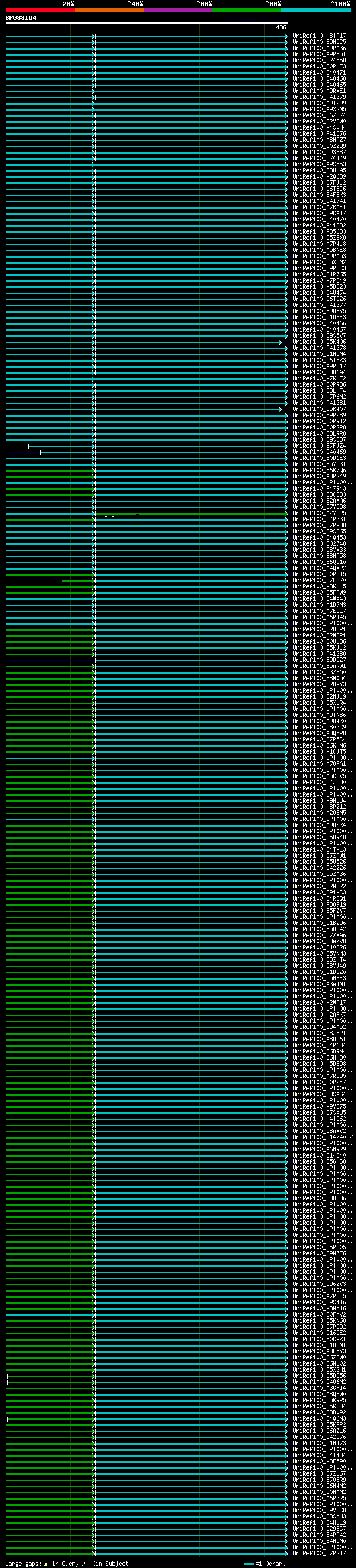This screenshot has width=356, height=1568.
Task: Click the white query sequence bar
Action: point(147,22)
